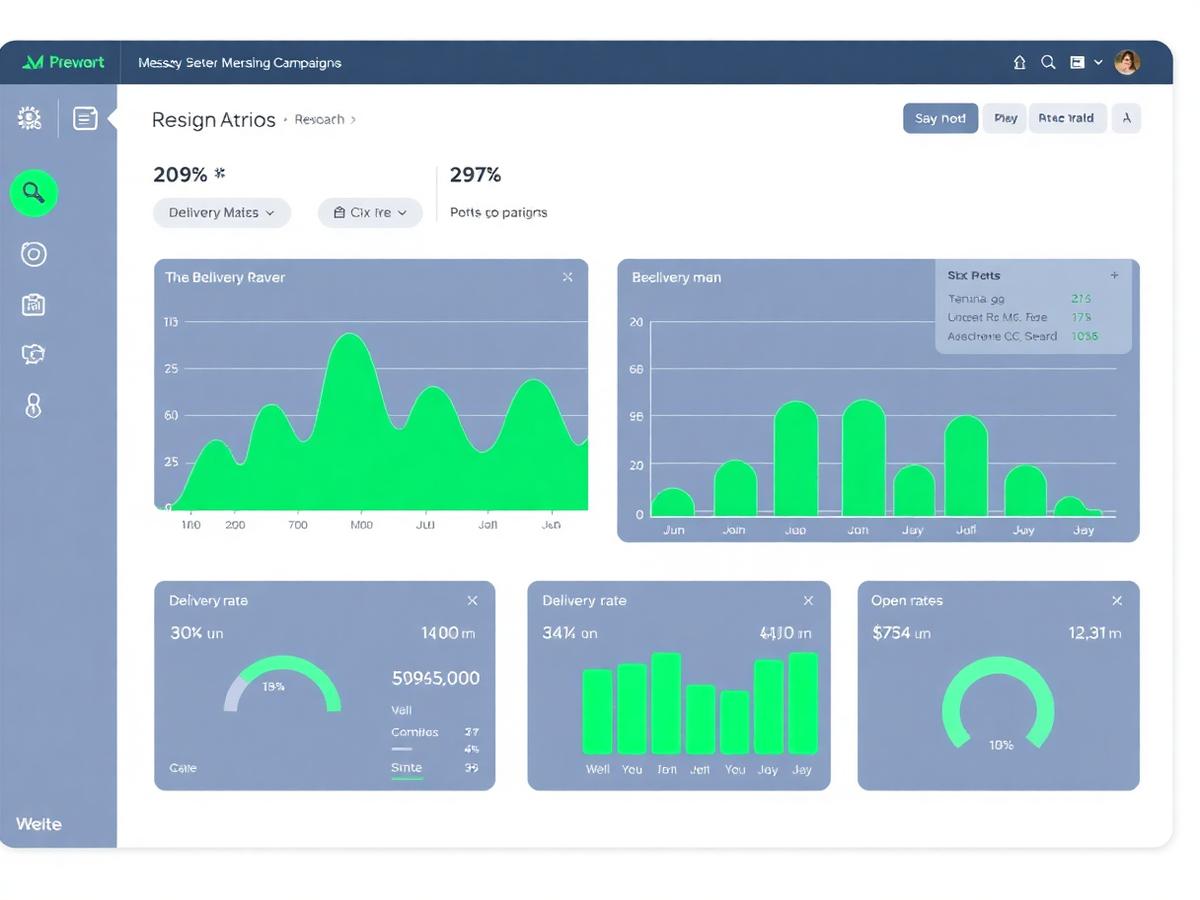The width and height of the screenshot is (1200, 900).
Task: Click the Resoach breadcrumb
Action: pyautogui.click(x=320, y=119)
